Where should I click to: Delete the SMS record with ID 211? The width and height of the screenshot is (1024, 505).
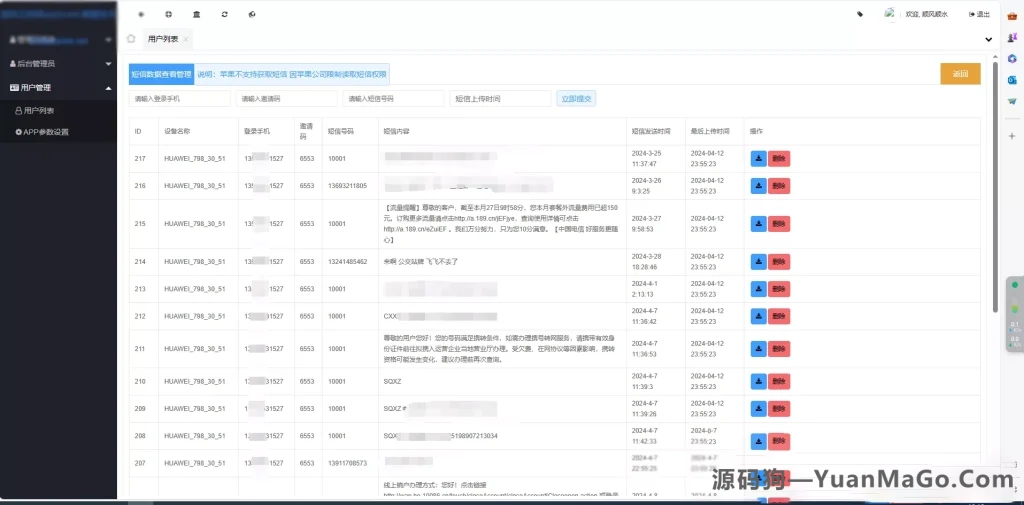[x=779, y=349]
